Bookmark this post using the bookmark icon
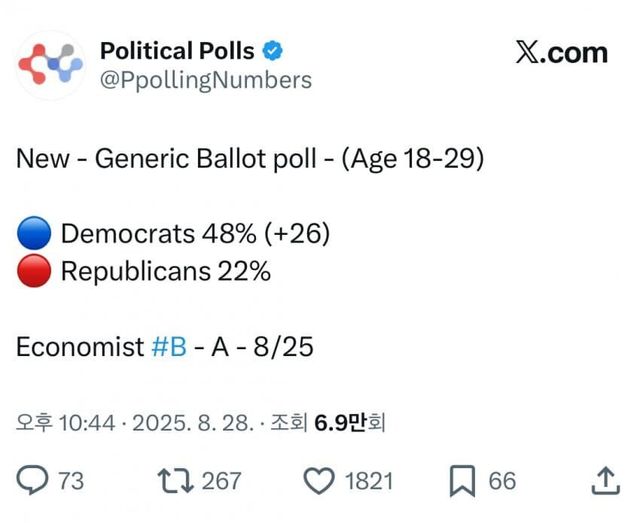The height and width of the screenshot is (523, 640). [462, 481]
